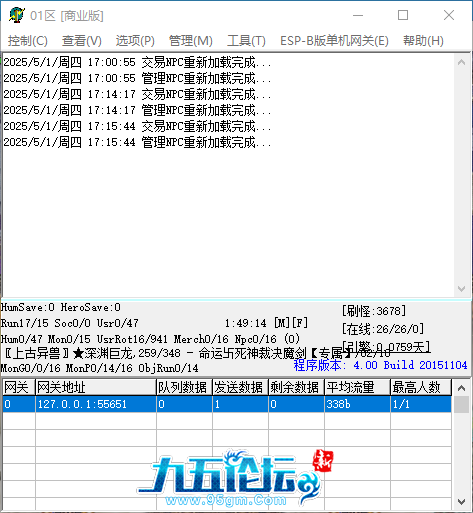Click the 338b average traffic cell
473x513 pixels.
click(357, 404)
